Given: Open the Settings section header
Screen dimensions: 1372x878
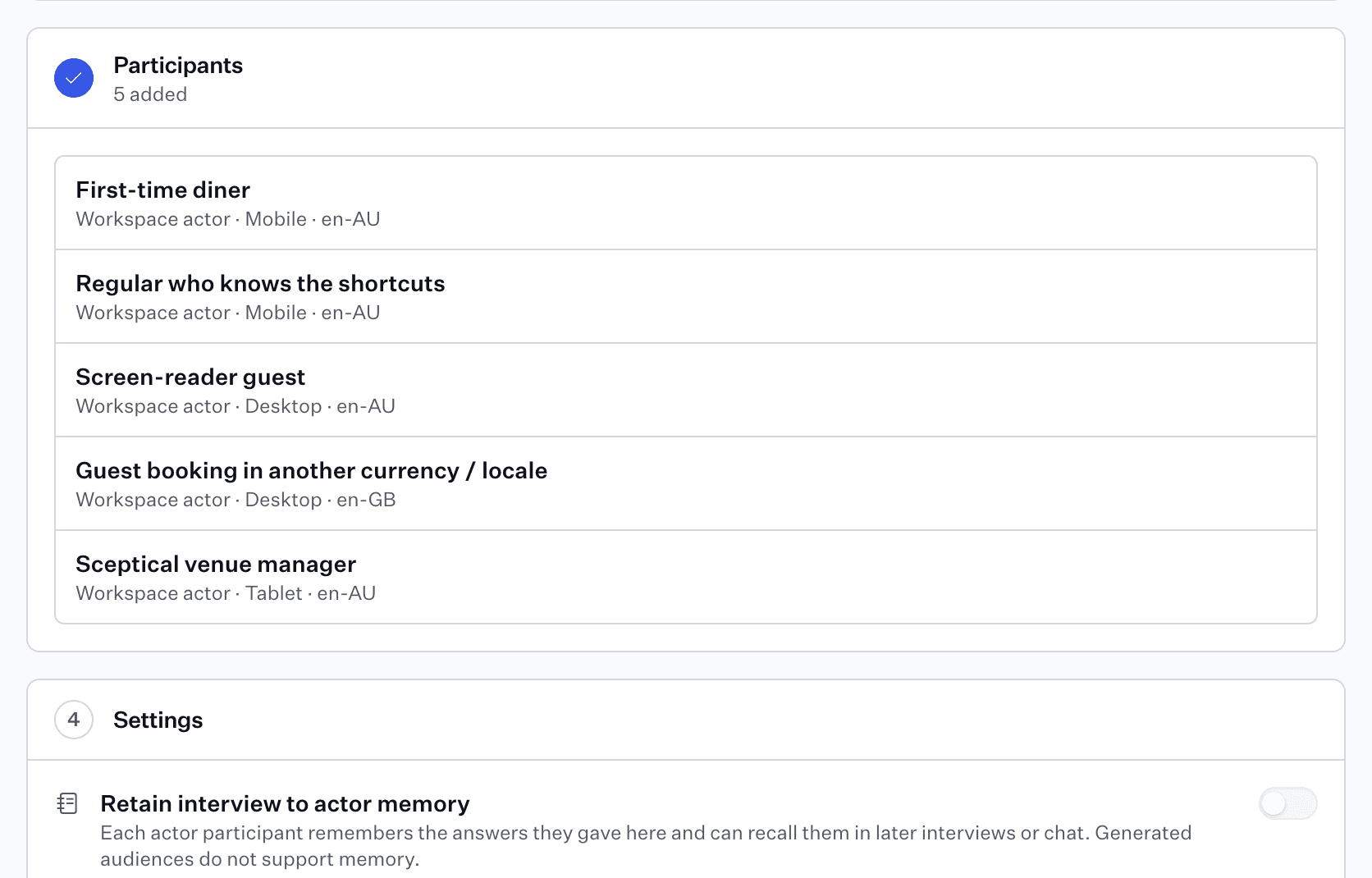Looking at the screenshot, I should (686, 720).
